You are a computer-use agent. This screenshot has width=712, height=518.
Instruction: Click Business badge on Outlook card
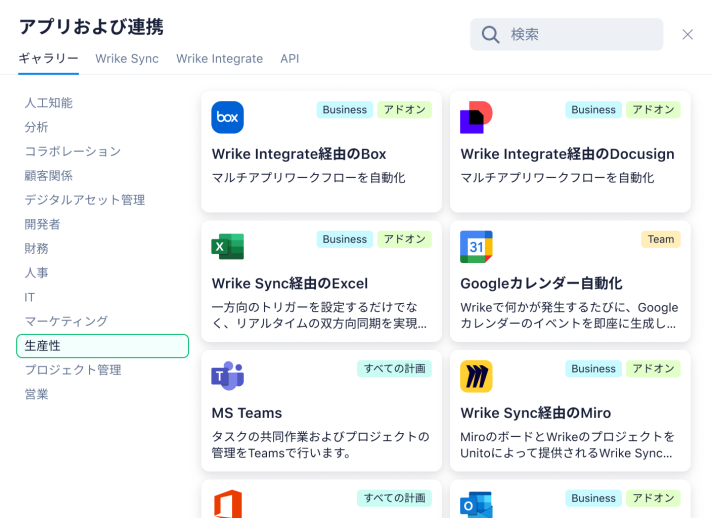pos(593,498)
